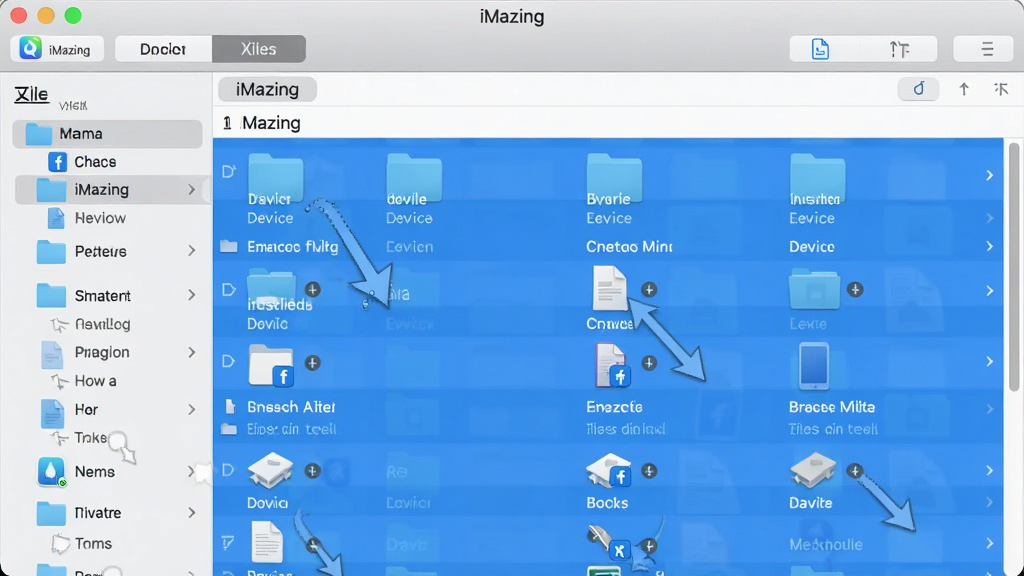1024x576 pixels.
Task: Open the tablet device icon above Brecee Milta
Action: point(814,366)
